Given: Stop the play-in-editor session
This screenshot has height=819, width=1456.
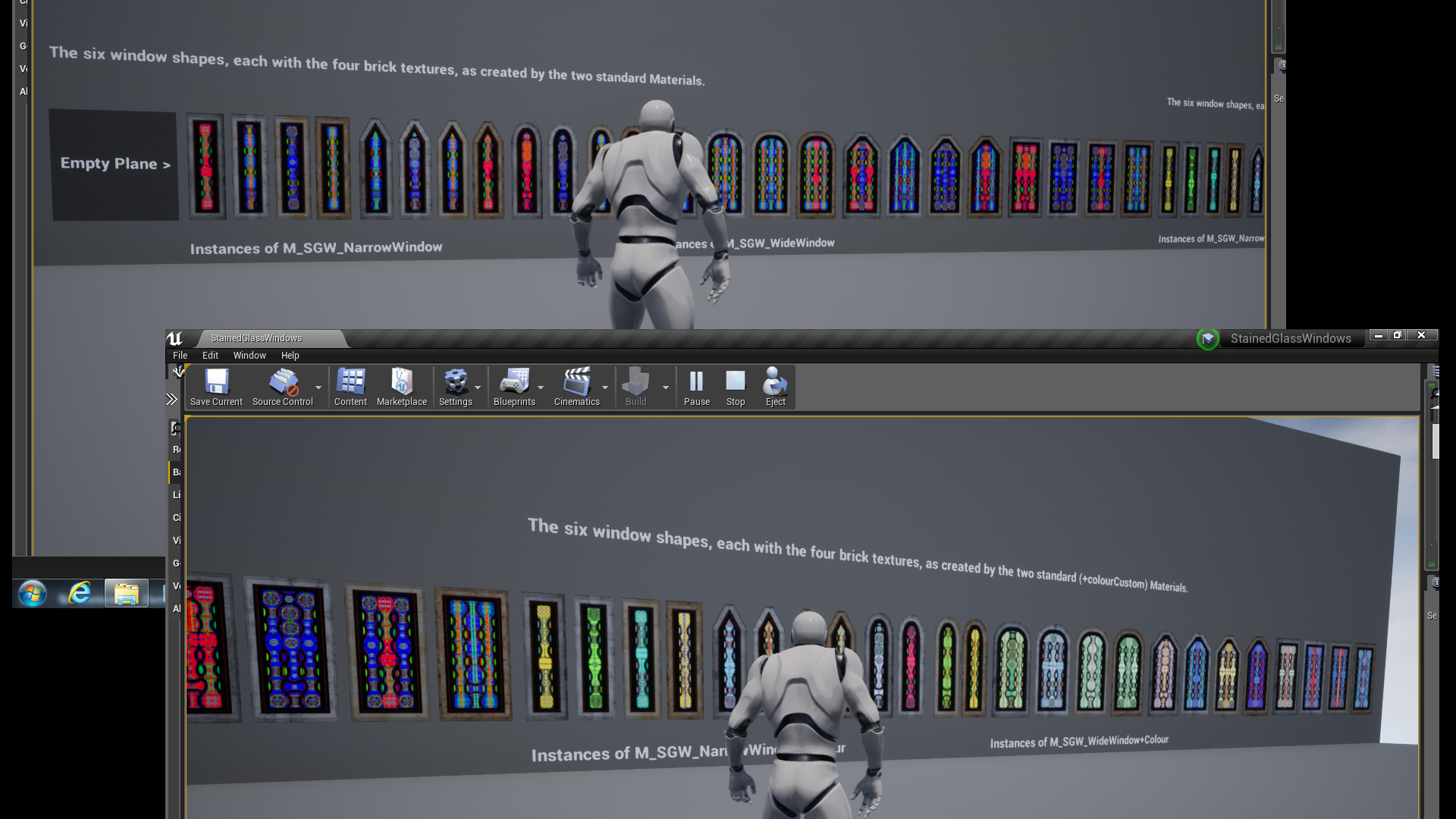Looking at the screenshot, I should tap(734, 383).
